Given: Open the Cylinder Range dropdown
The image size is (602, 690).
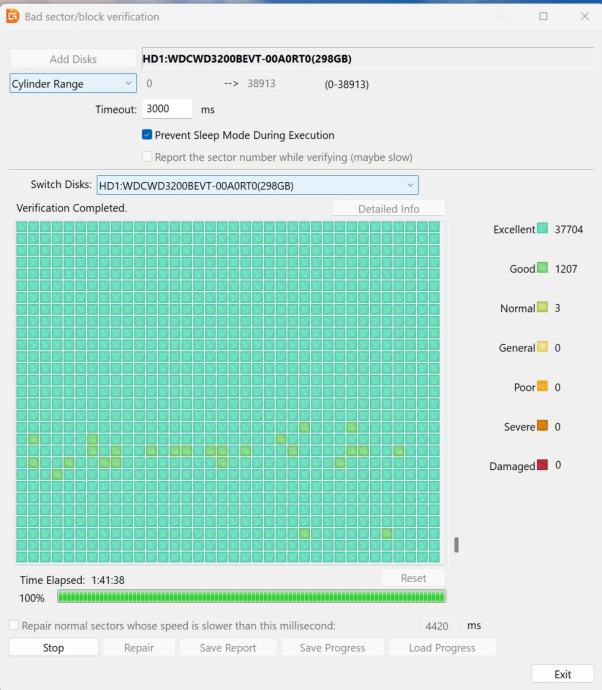Looking at the screenshot, I should (x=73, y=84).
